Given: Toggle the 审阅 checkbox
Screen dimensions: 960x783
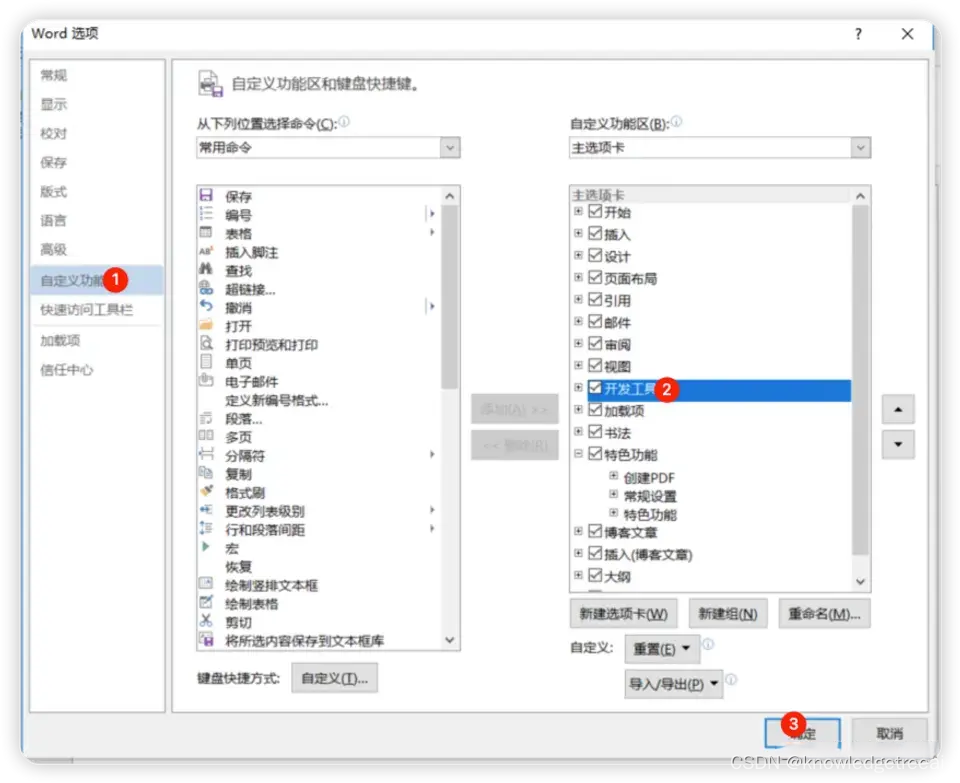Looking at the screenshot, I should tap(595, 343).
